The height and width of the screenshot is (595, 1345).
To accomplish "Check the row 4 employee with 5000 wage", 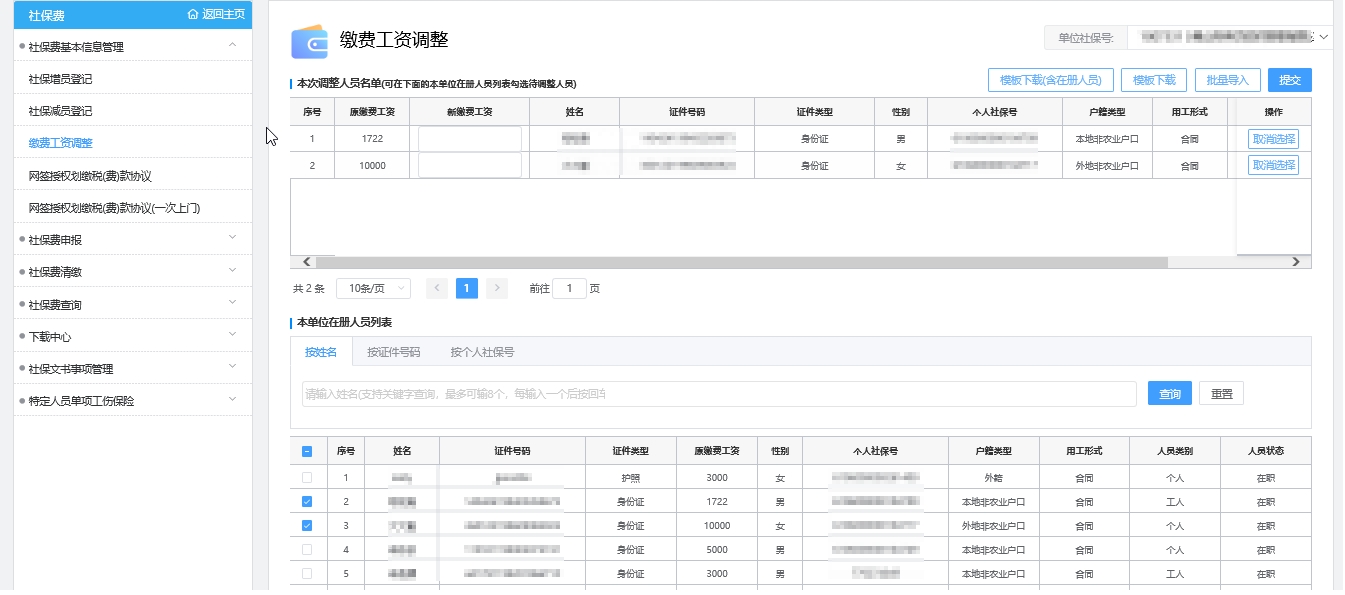I will 307,550.
